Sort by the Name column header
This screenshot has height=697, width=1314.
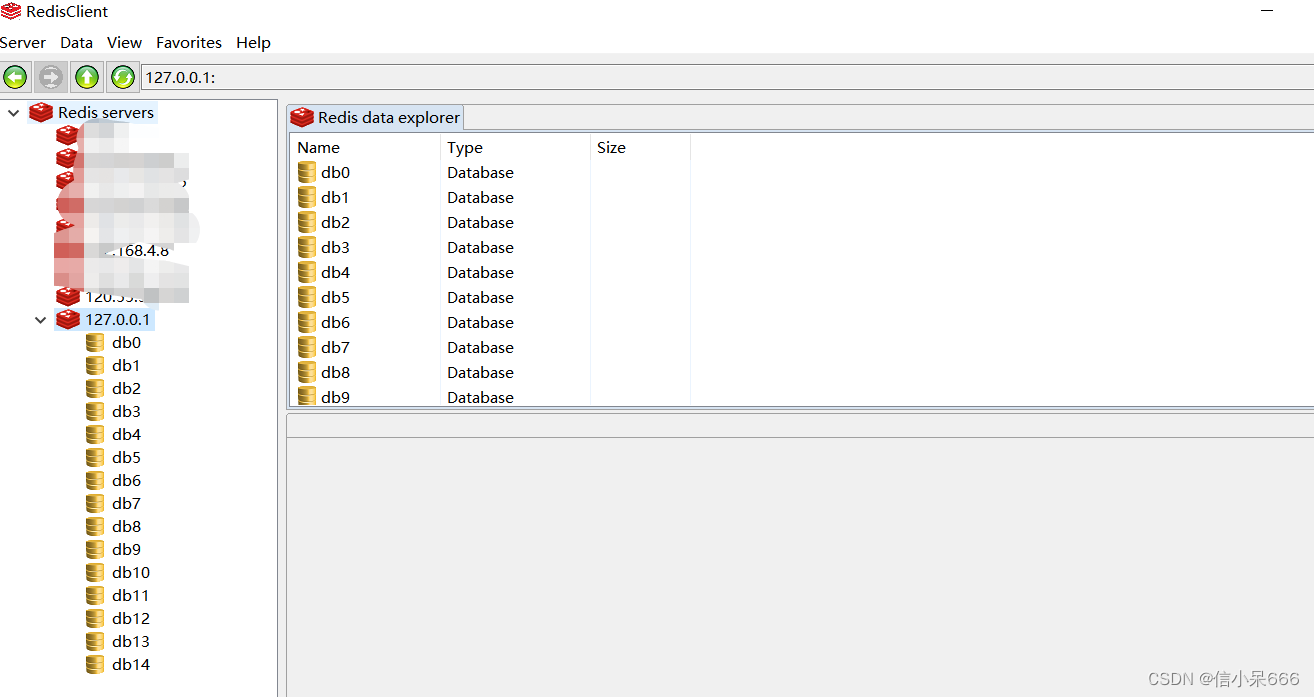click(x=365, y=147)
